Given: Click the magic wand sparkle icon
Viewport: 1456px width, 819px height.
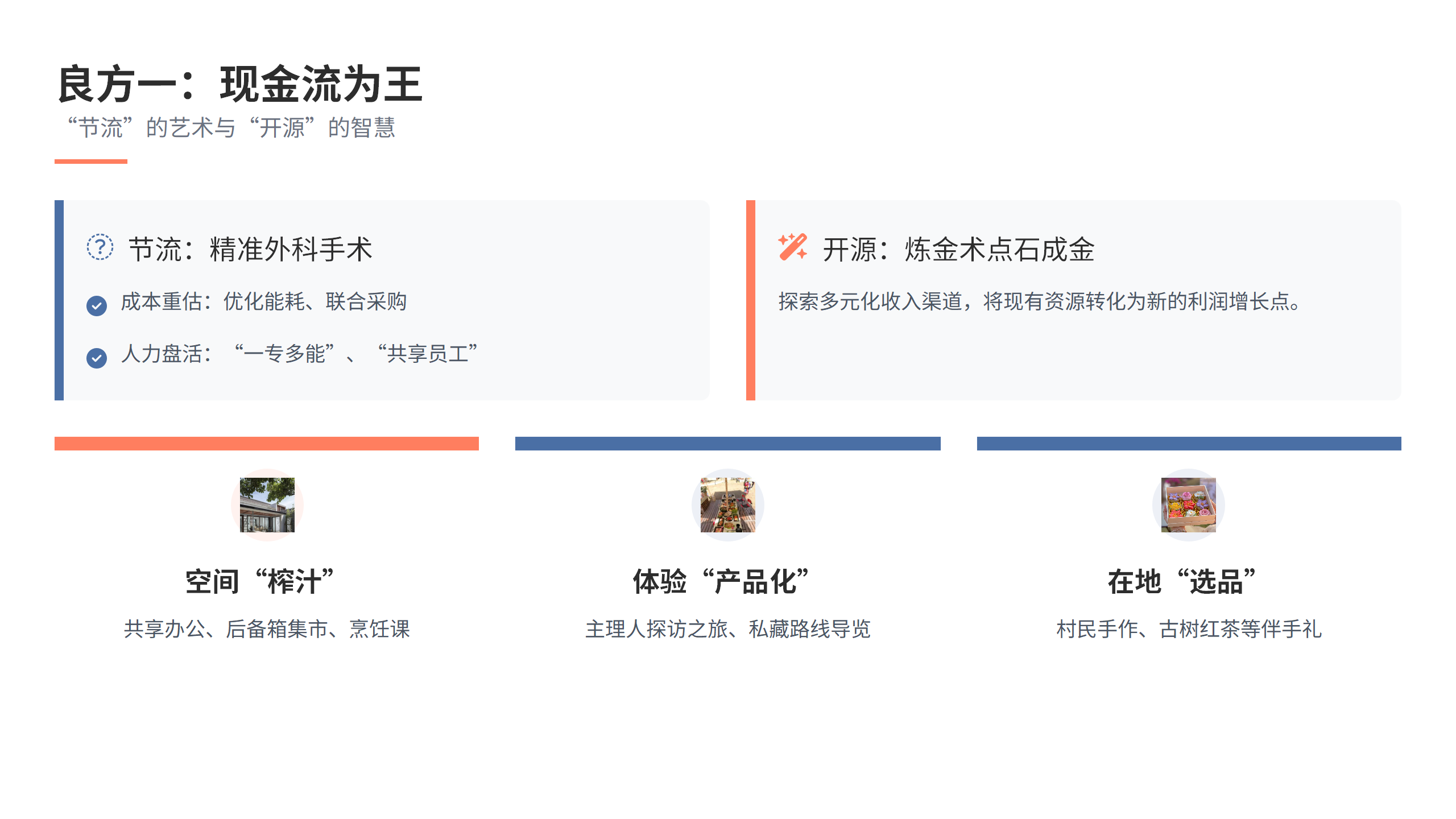Looking at the screenshot, I should (792, 247).
